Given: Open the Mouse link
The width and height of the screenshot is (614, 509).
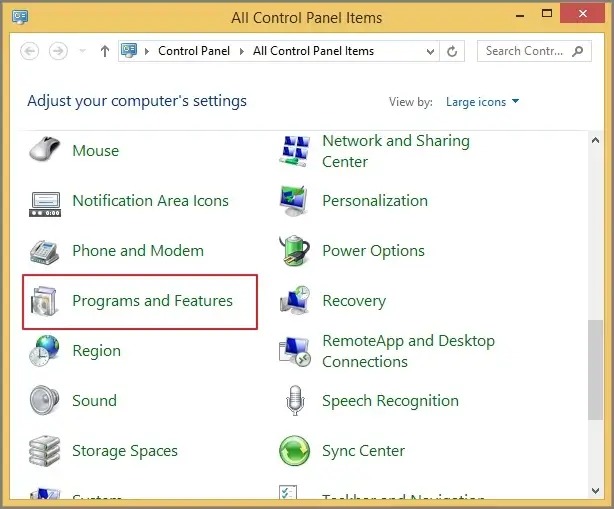Looking at the screenshot, I should click(96, 151).
